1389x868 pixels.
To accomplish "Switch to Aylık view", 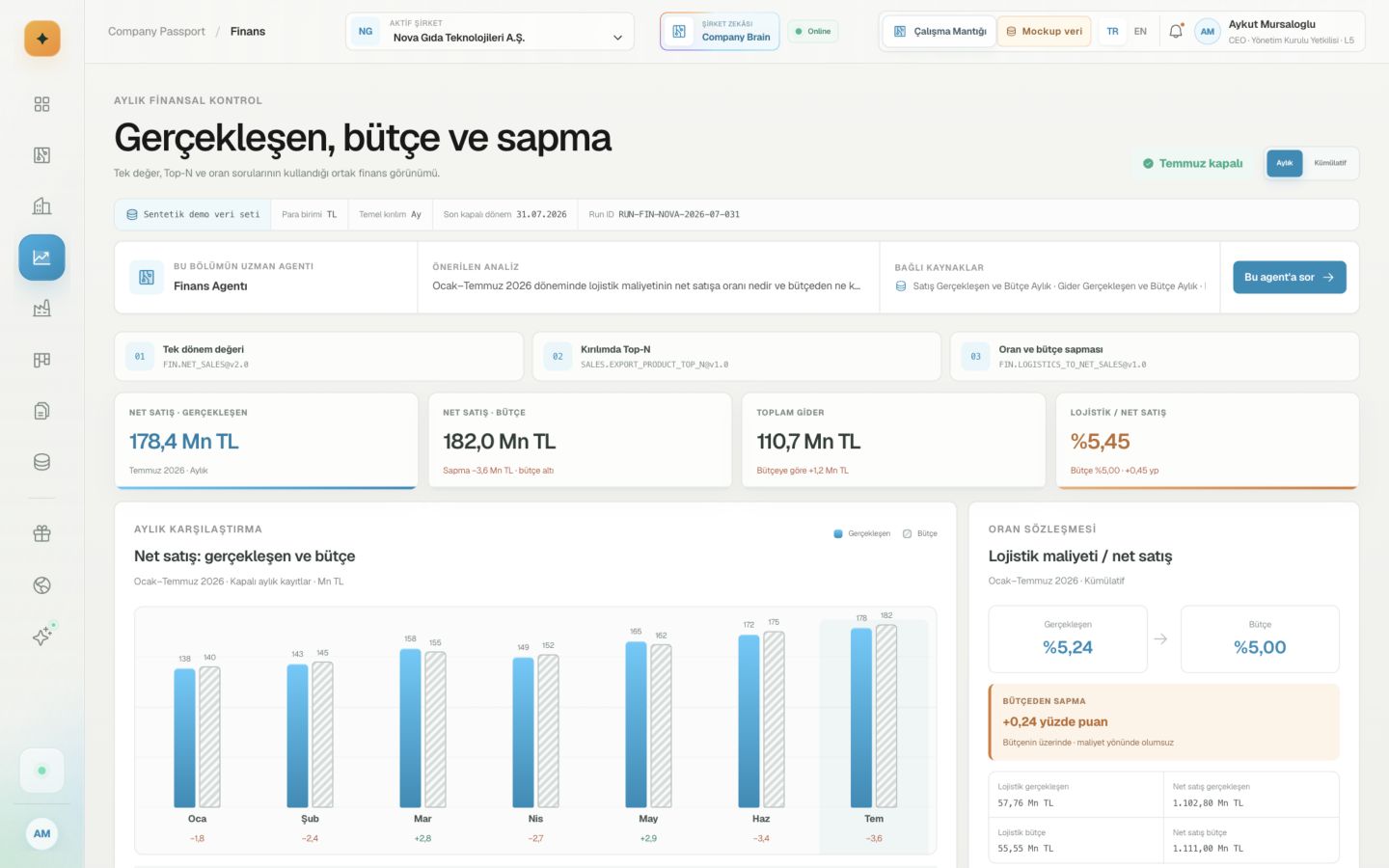I will tap(1285, 163).
